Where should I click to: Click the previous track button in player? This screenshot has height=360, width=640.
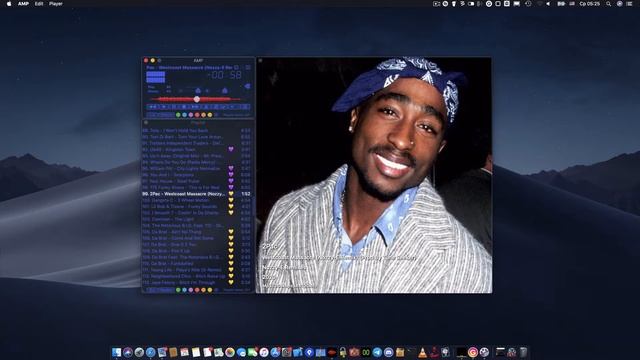tap(153, 107)
